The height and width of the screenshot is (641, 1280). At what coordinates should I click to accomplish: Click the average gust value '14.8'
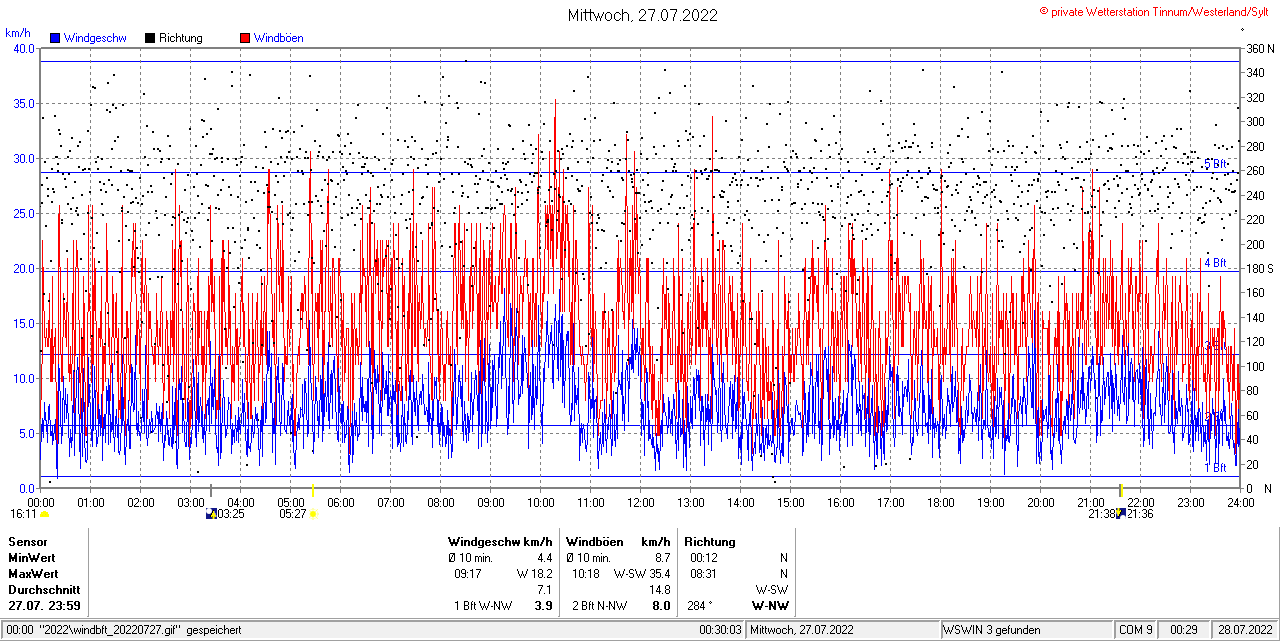click(661, 589)
